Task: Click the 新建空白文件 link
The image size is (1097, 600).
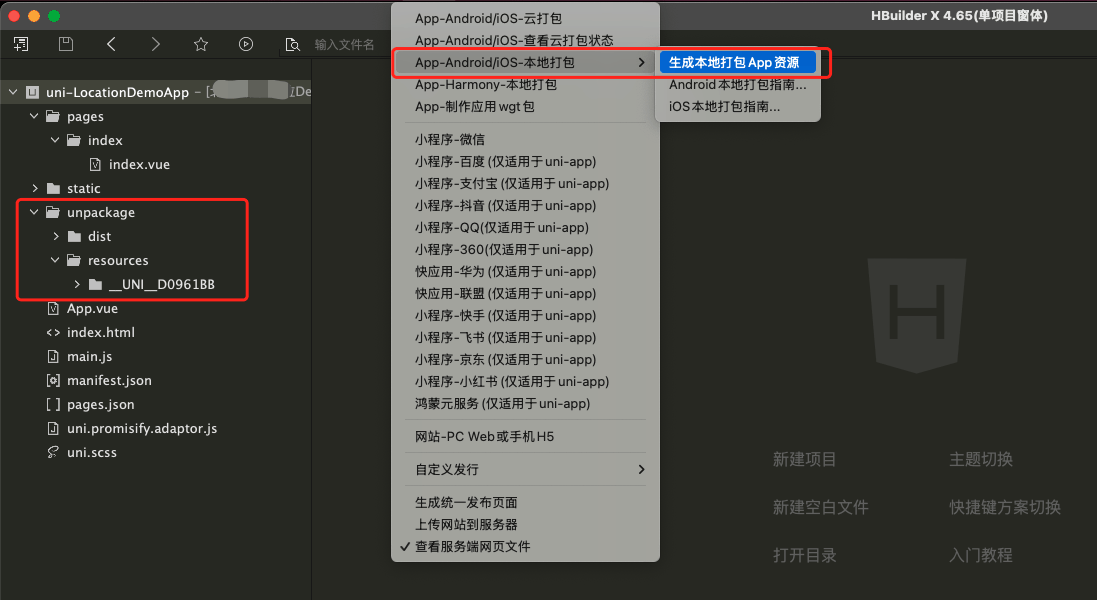Action: point(821,507)
